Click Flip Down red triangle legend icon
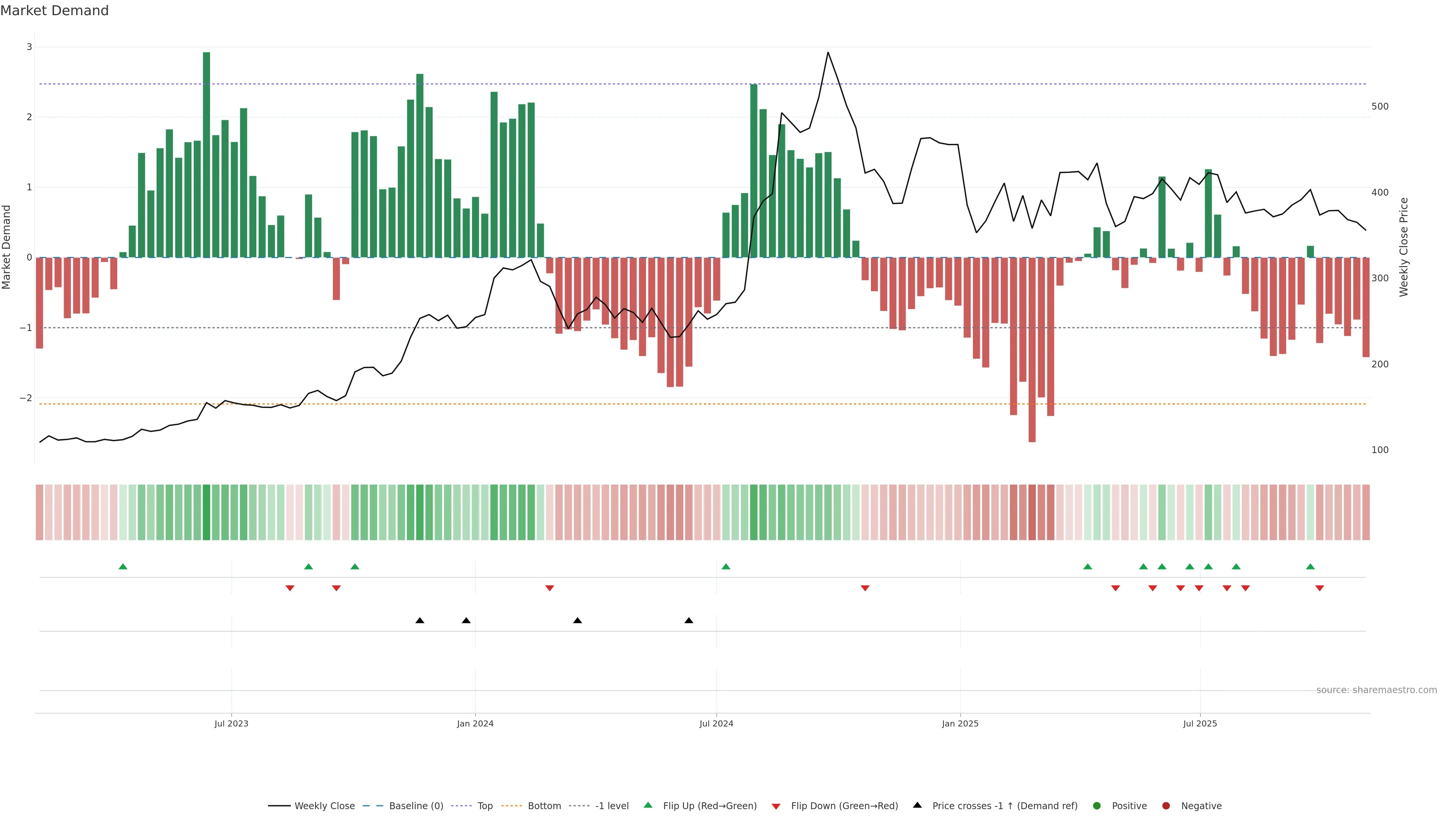The width and height of the screenshot is (1456, 819). (776, 806)
